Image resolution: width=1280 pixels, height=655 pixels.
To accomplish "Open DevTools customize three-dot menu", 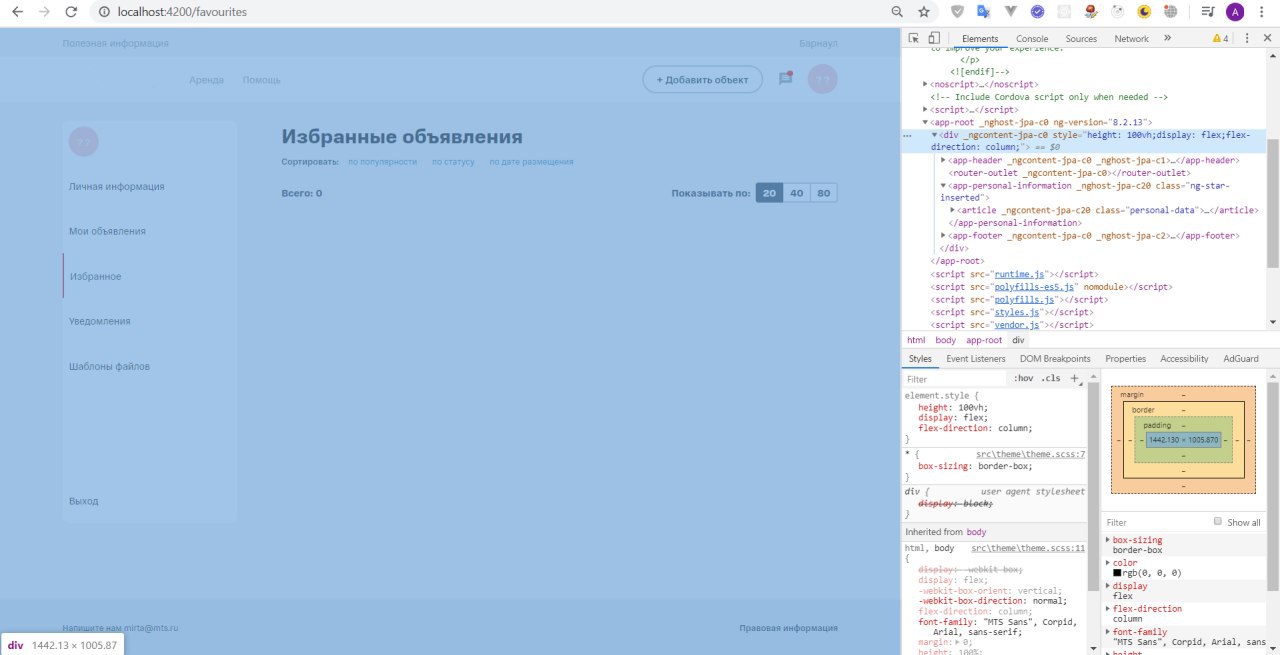I will [1247, 38].
